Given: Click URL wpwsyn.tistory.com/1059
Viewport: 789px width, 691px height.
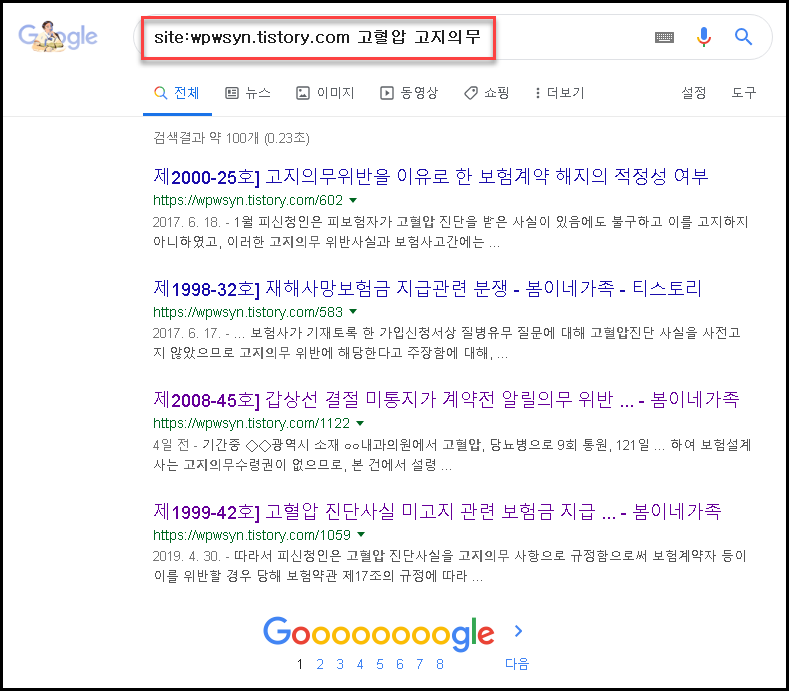Looking at the screenshot, I should tap(252, 534).
